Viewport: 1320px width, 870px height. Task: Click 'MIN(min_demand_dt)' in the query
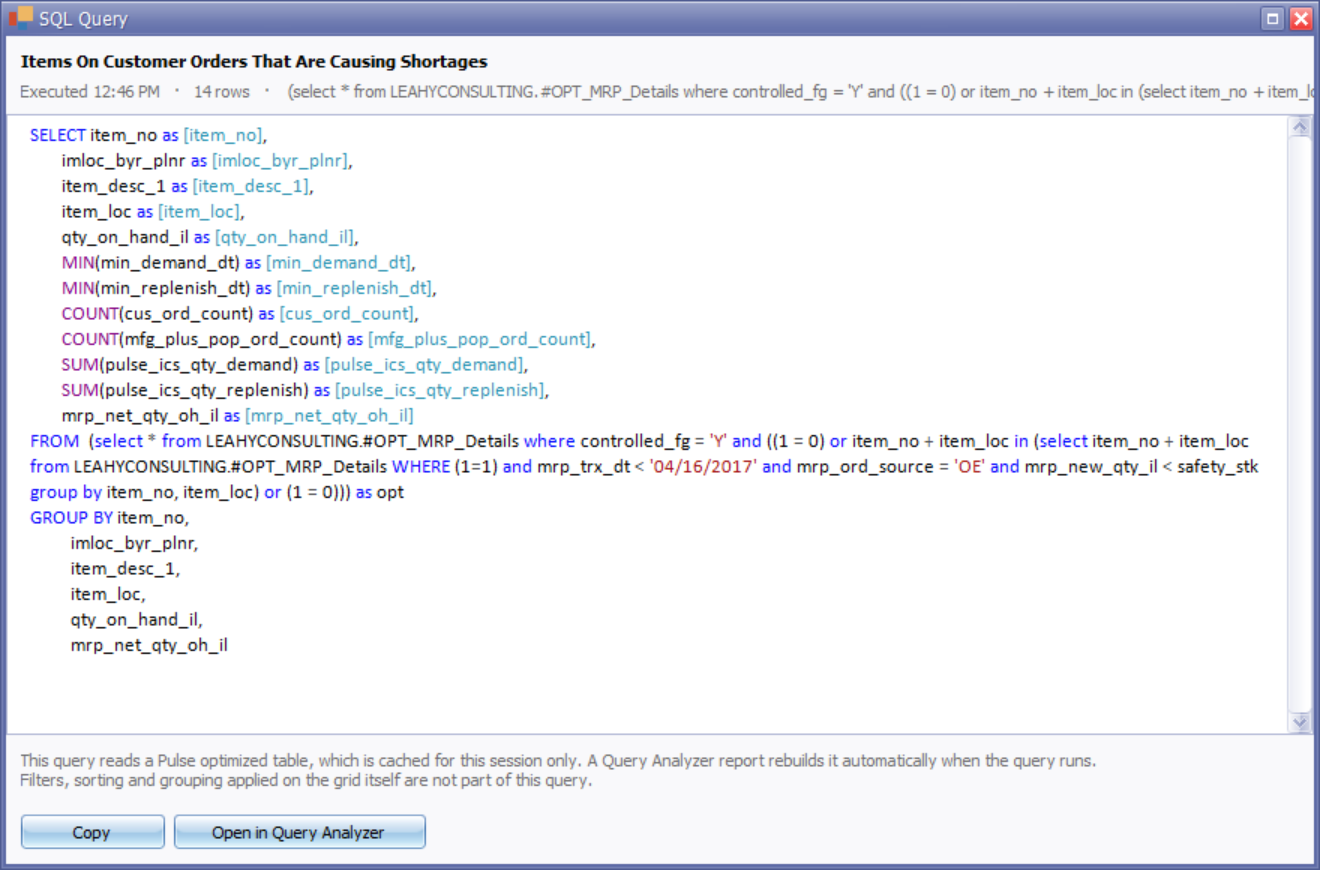(x=151, y=262)
